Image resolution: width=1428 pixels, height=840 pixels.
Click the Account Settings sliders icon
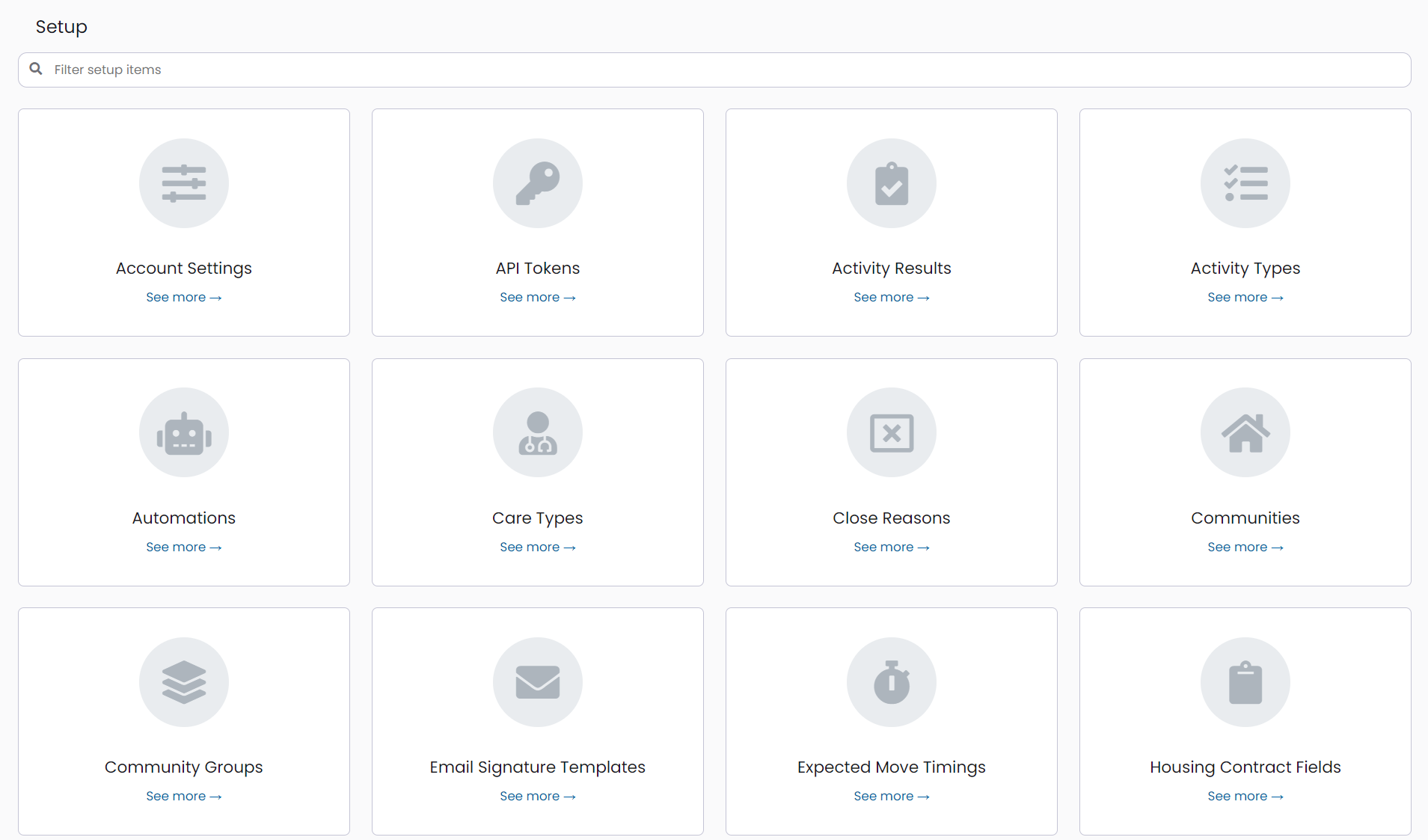coord(184,183)
